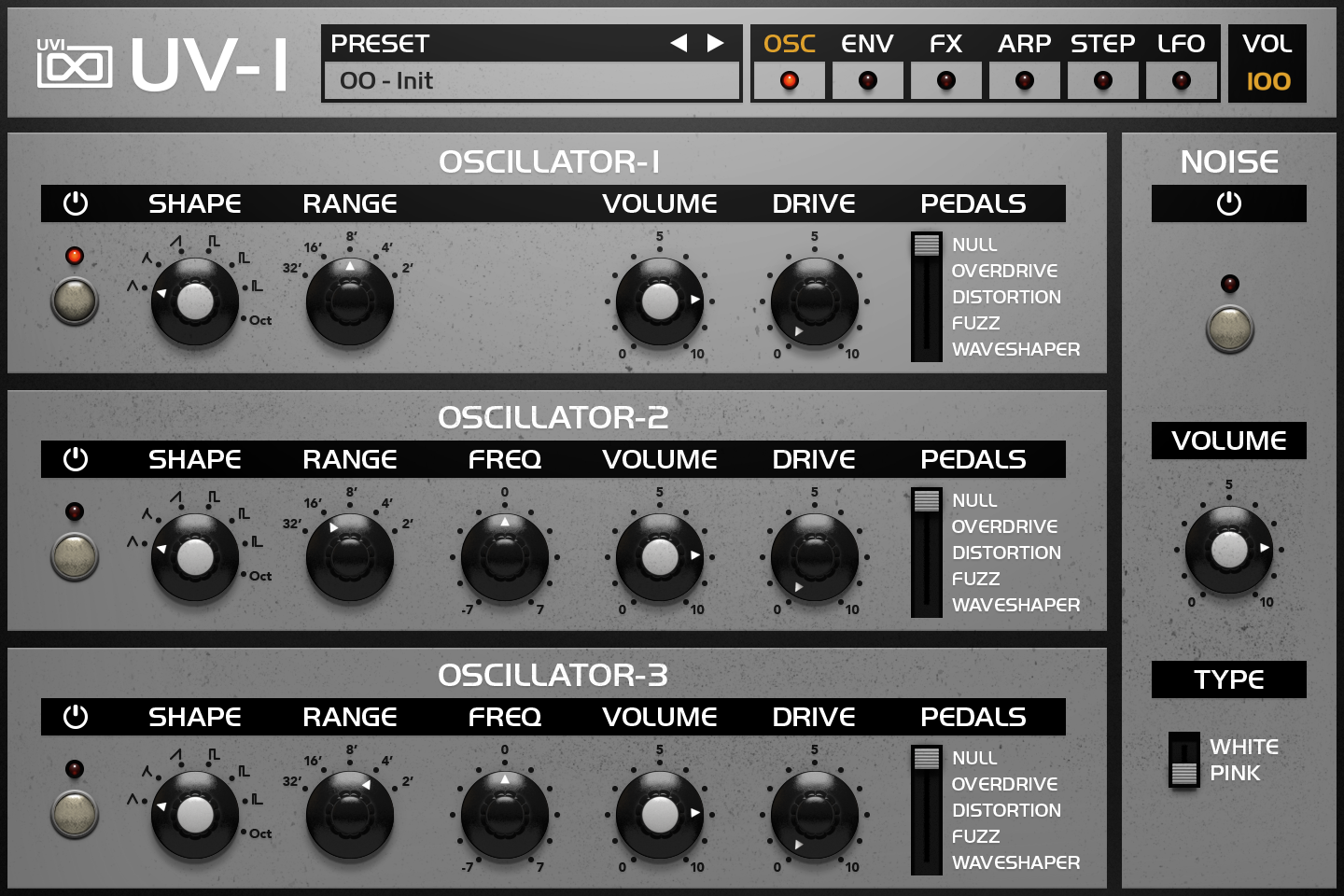Click the Oscillator-1 Shape knob

tap(194, 301)
